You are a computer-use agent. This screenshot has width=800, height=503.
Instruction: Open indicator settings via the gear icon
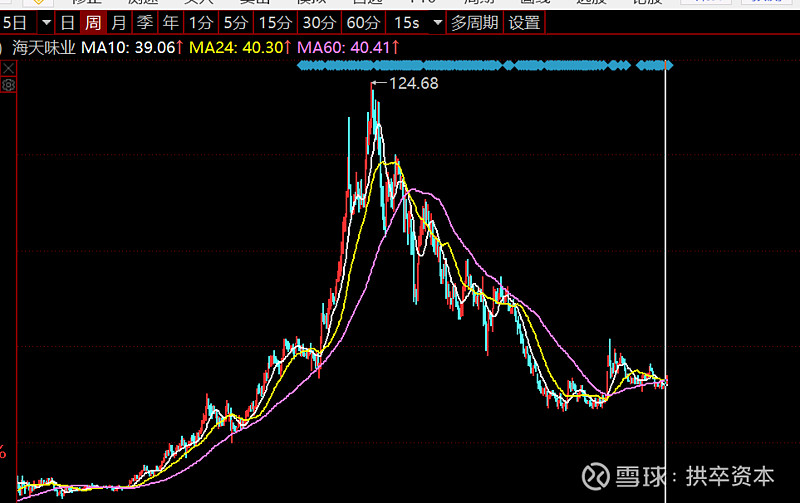click(x=9, y=85)
